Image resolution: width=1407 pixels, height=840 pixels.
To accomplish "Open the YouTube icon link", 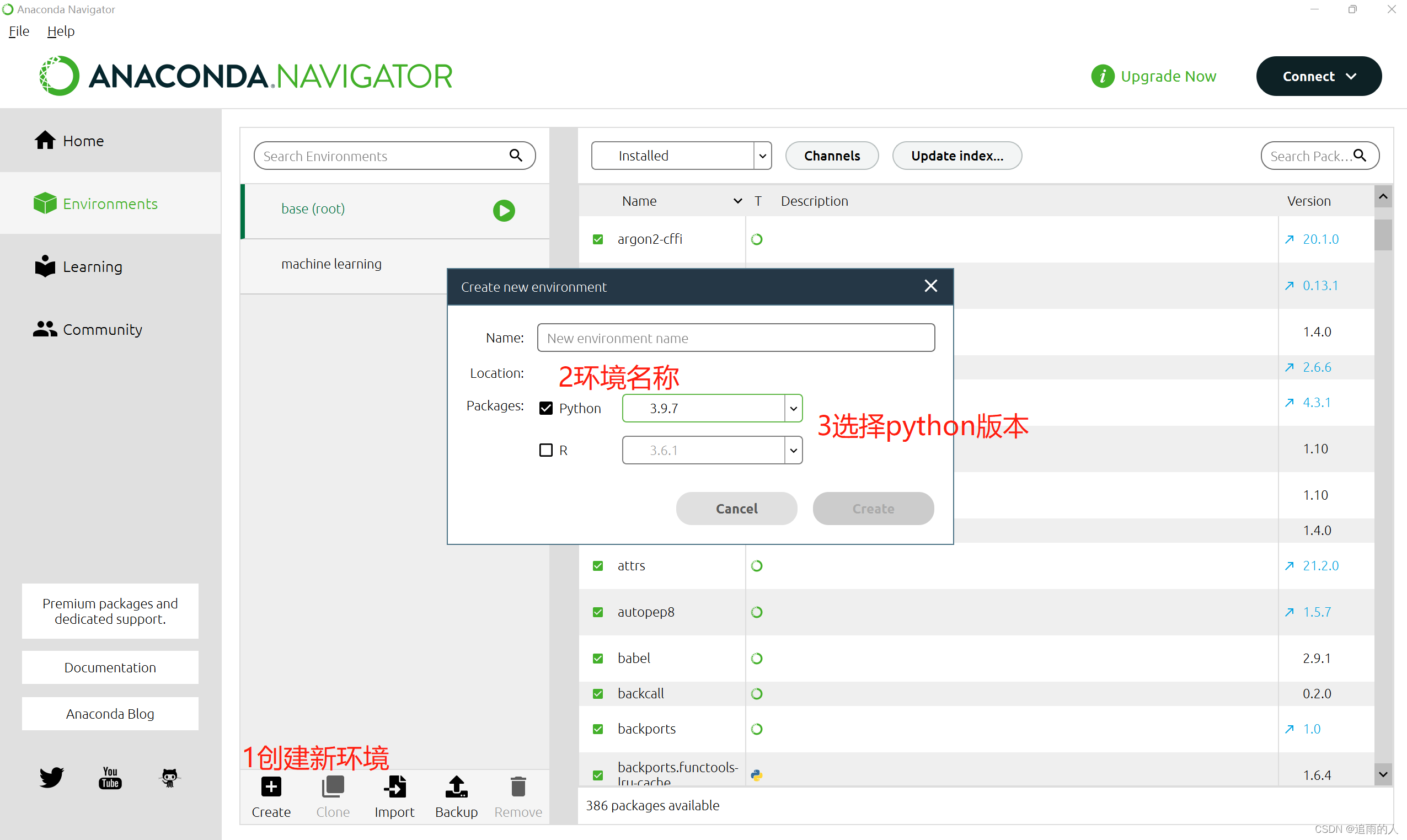I will pos(110,777).
